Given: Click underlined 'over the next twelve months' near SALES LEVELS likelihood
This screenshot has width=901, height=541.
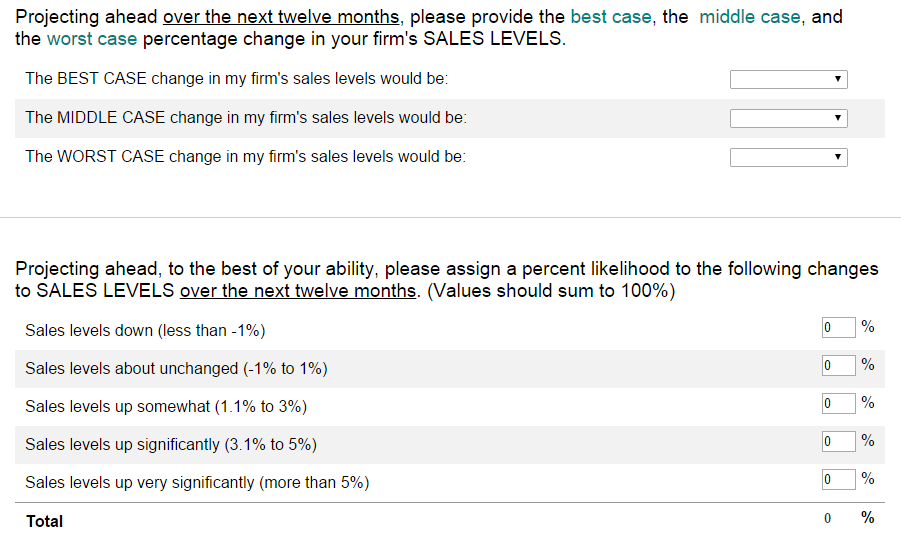Looking at the screenshot, I should point(298,290).
